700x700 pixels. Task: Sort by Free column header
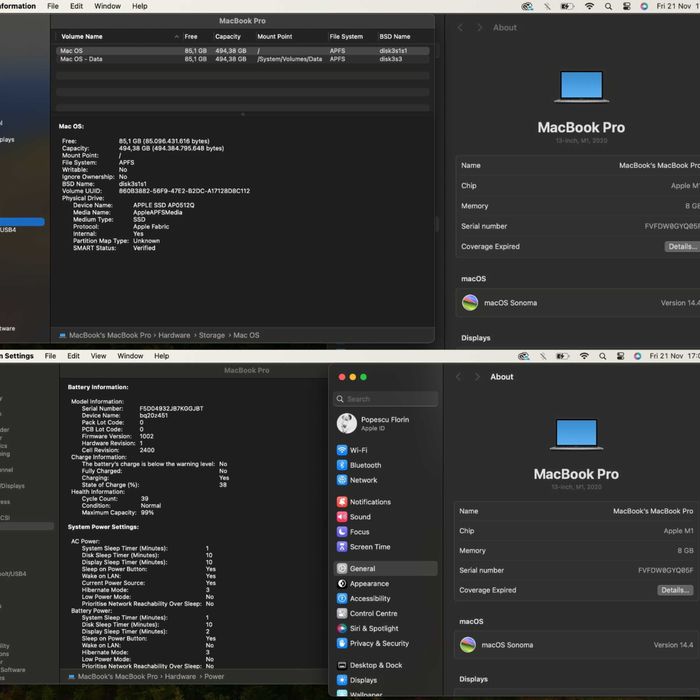(x=191, y=37)
